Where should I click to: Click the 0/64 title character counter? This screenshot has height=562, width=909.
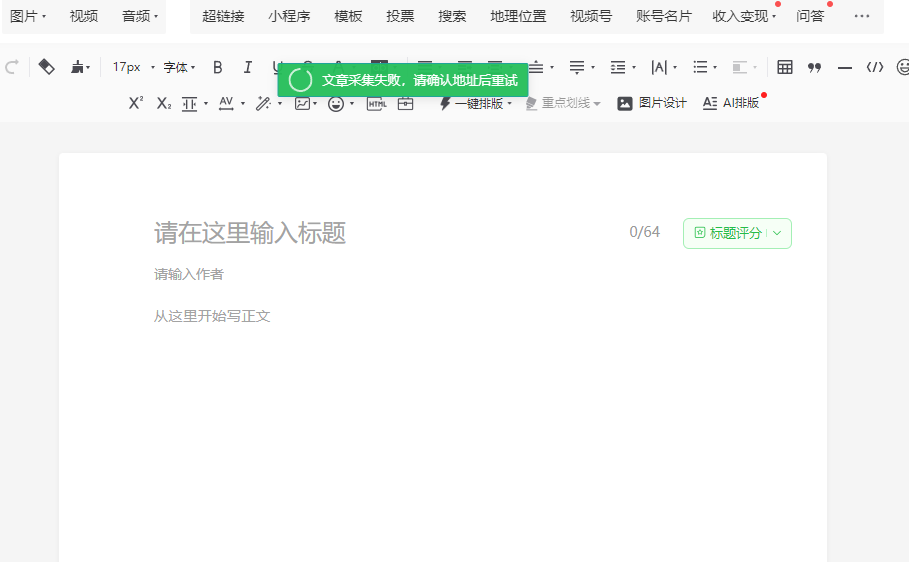[645, 232]
